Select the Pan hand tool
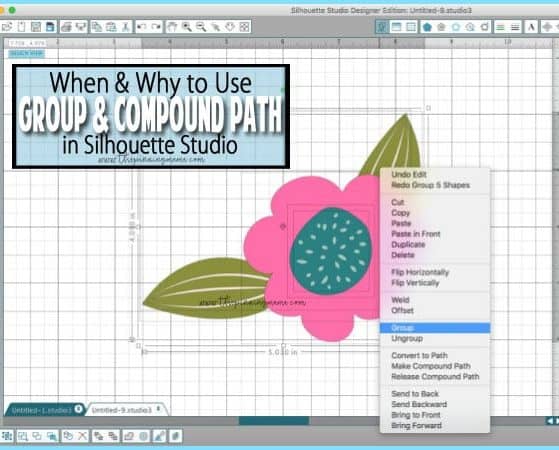 point(173,27)
